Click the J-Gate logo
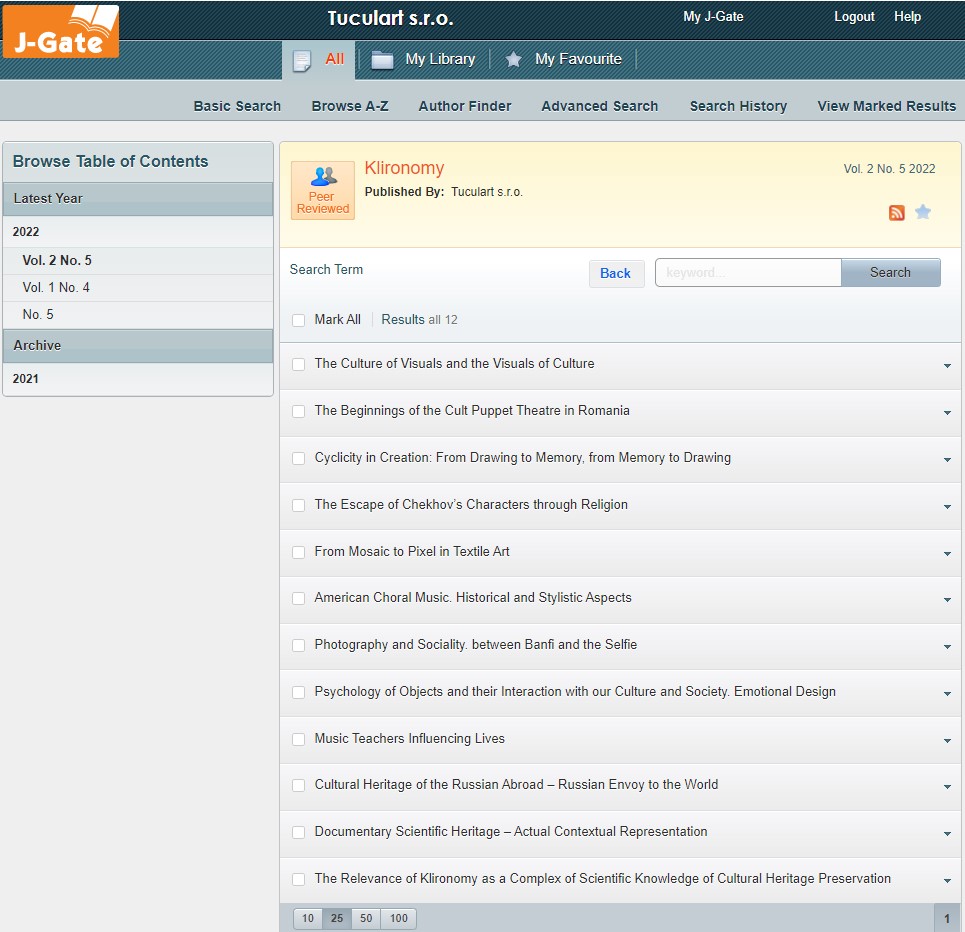Screen dimensions: 965x932 61,31
